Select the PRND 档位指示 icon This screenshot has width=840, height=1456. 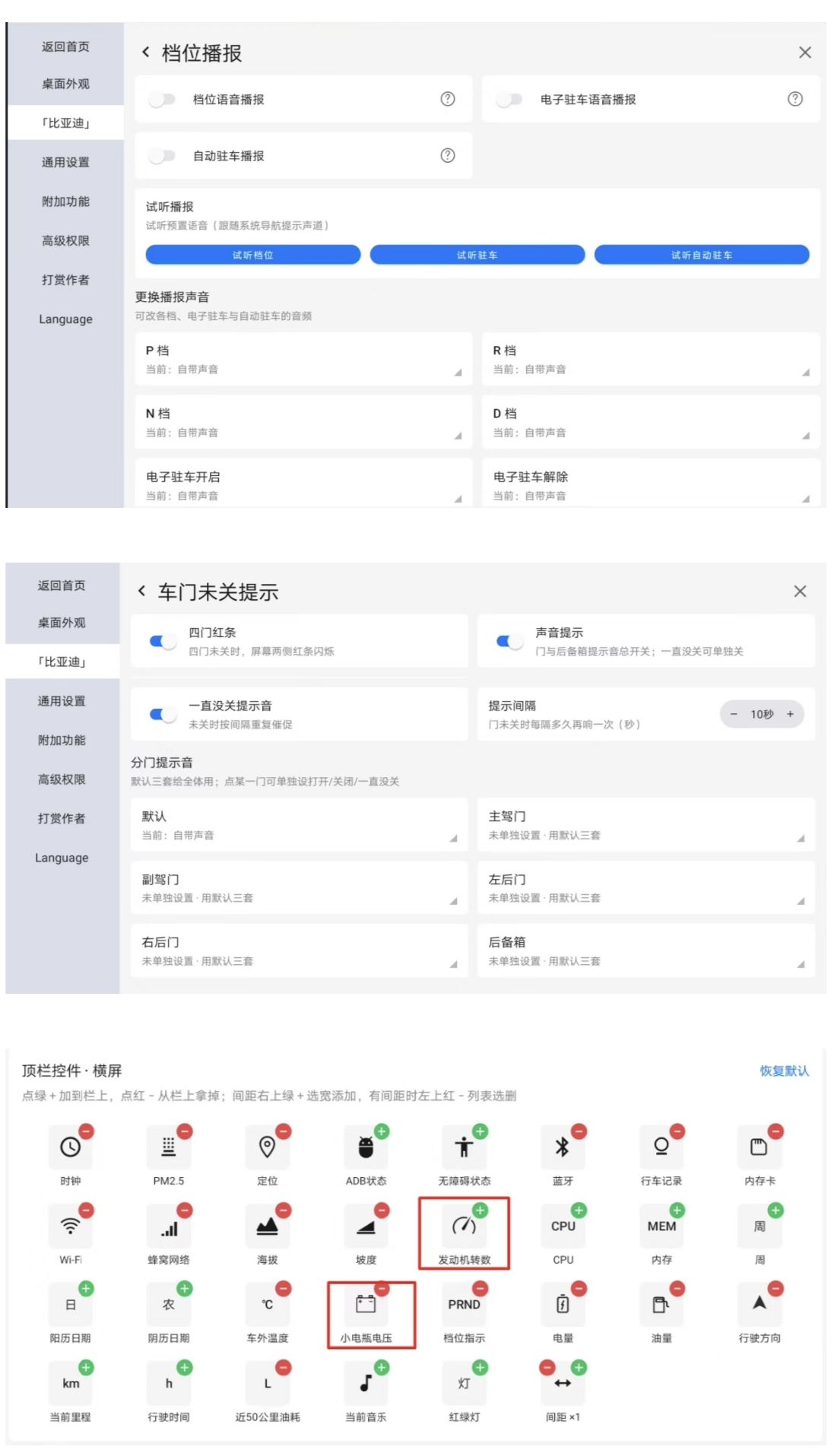464,1305
